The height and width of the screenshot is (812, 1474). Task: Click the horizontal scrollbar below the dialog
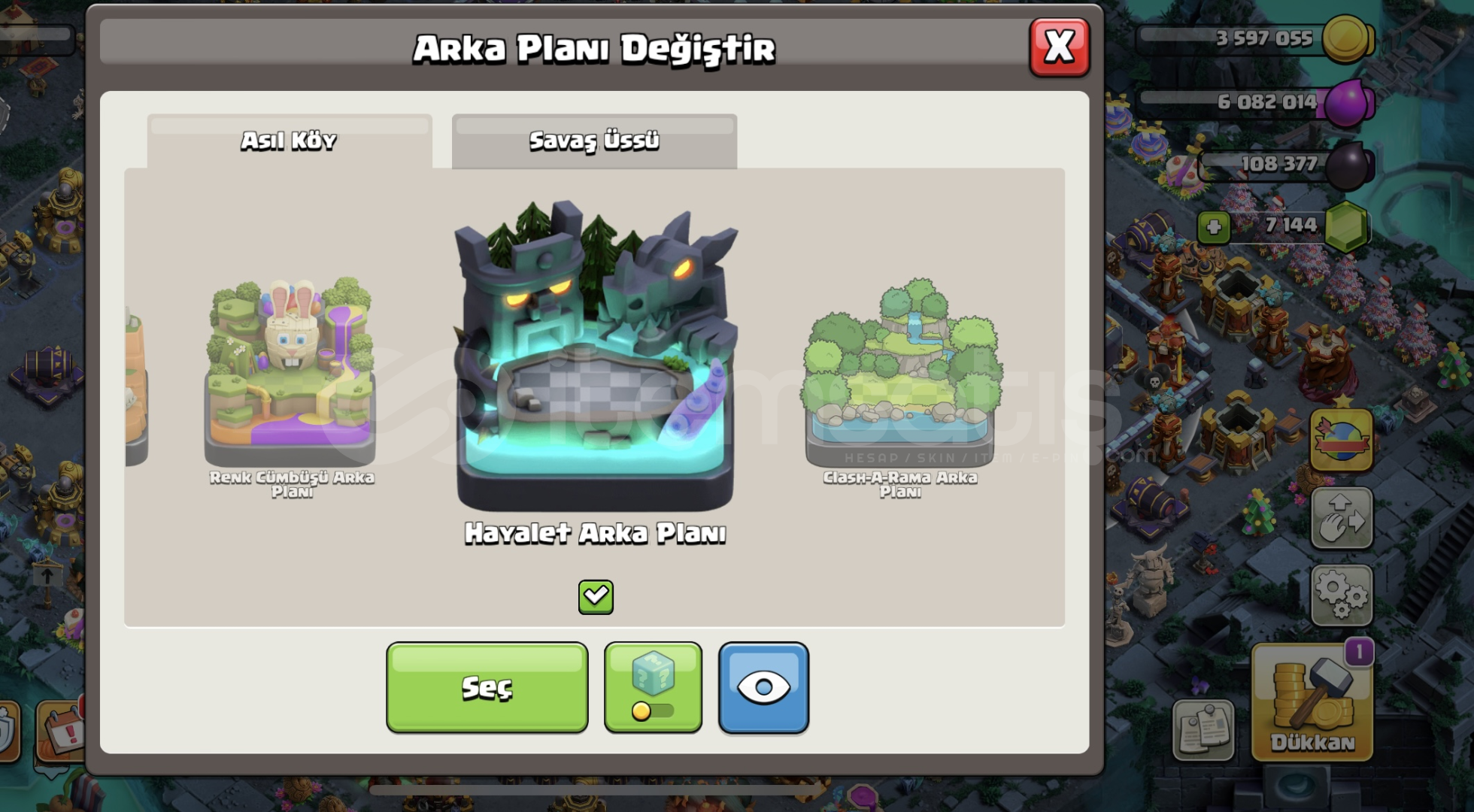pos(598,789)
